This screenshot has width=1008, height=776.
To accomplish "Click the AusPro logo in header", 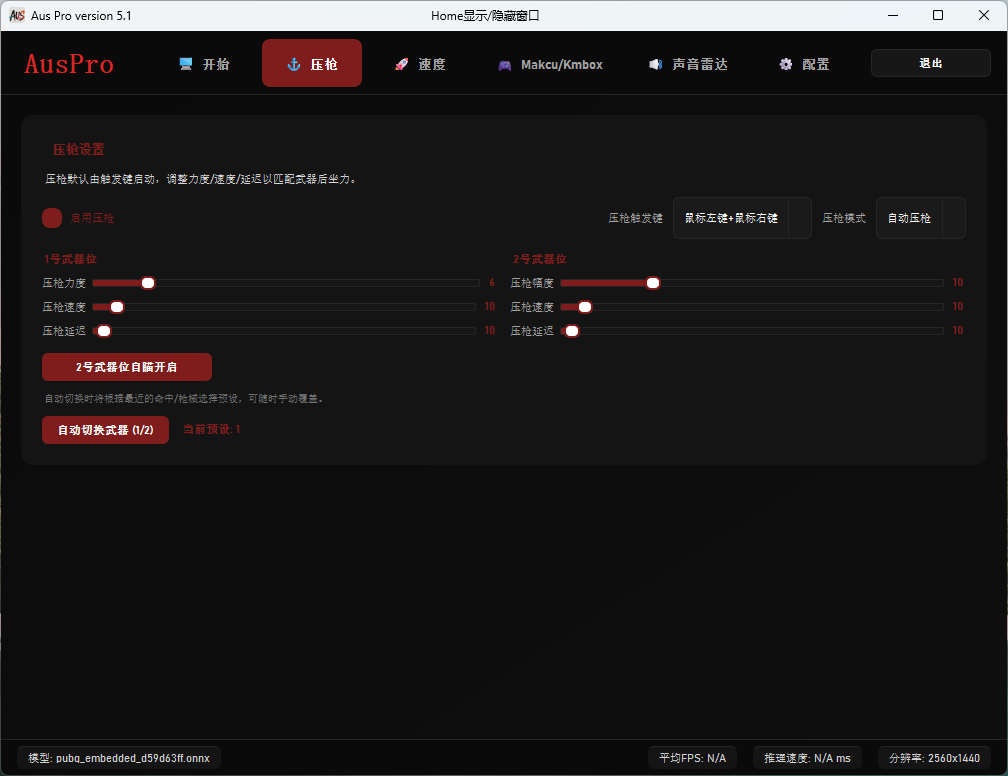I will tap(69, 64).
